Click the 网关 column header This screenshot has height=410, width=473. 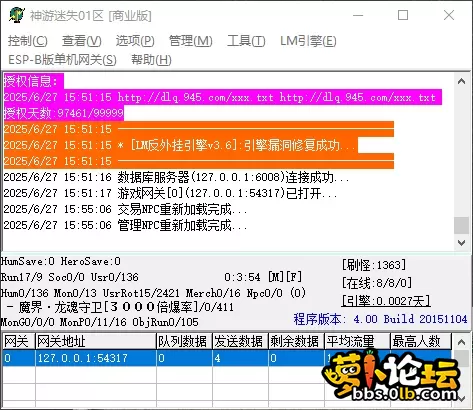[19, 341]
